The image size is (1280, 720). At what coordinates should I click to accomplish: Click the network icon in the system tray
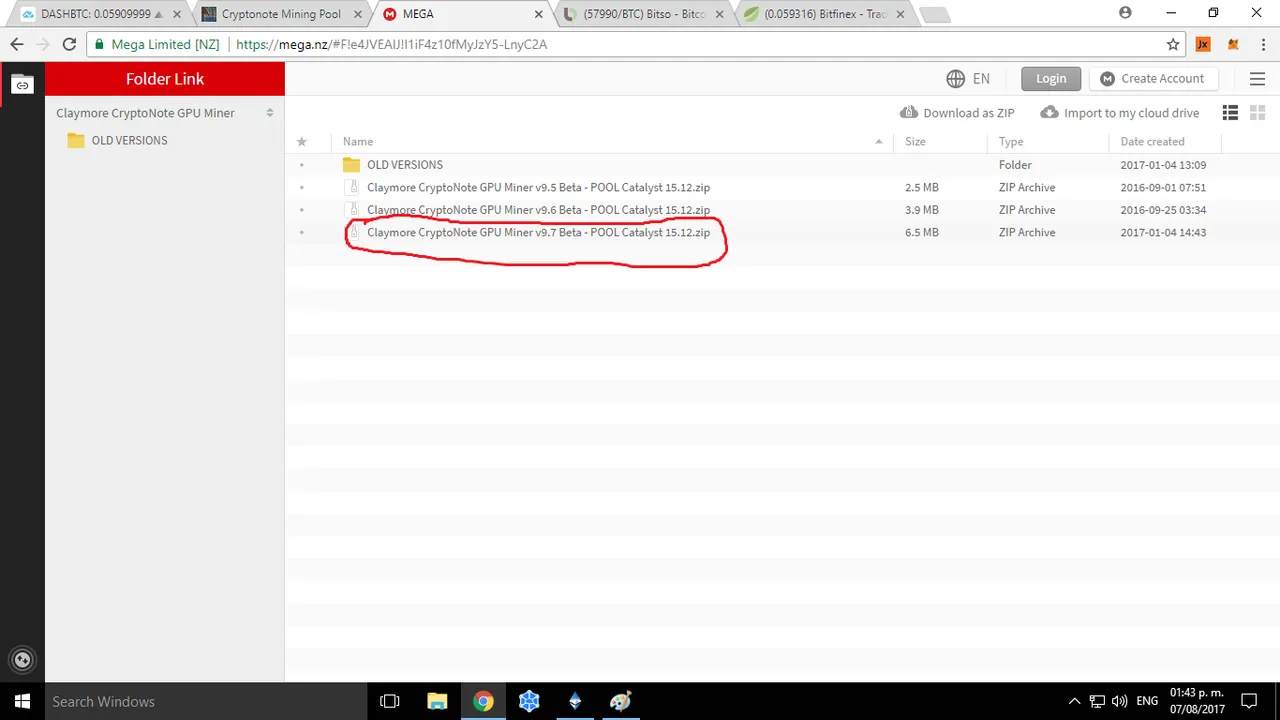coord(1097,701)
